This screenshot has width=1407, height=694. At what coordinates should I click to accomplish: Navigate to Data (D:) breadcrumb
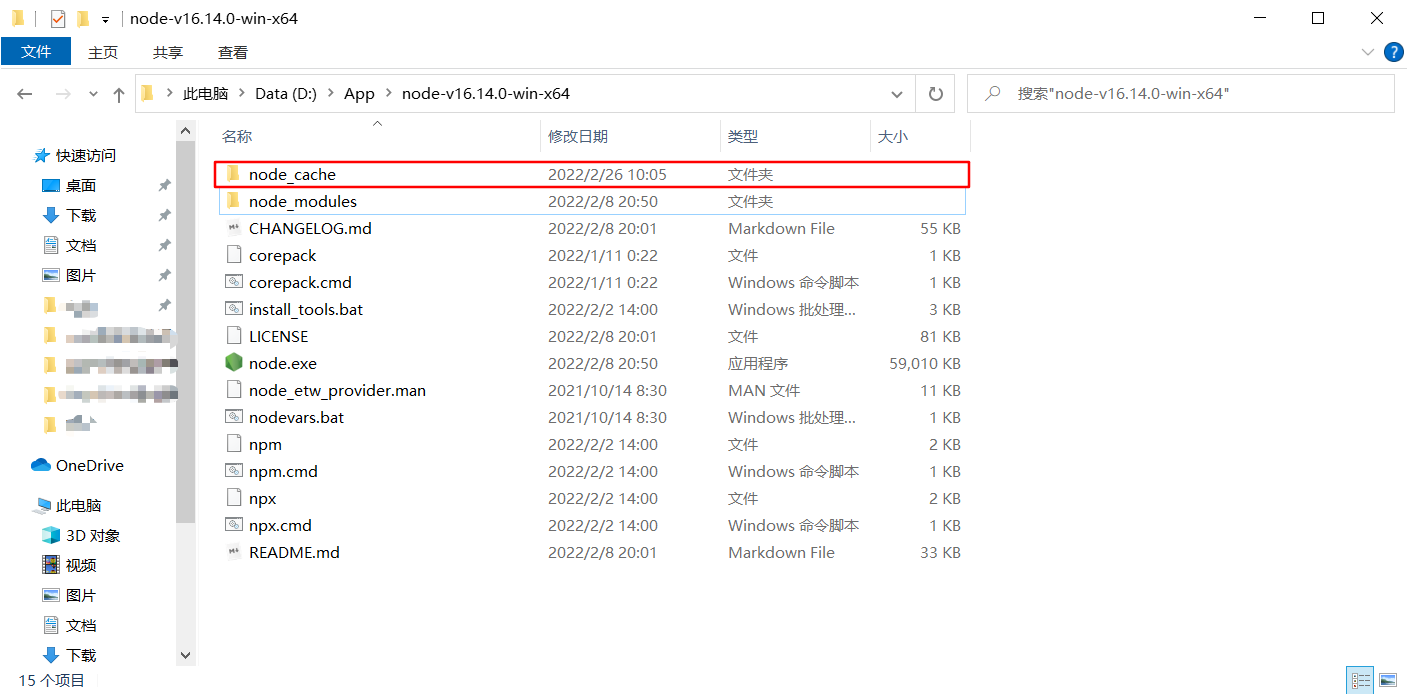tap(286, 93)
